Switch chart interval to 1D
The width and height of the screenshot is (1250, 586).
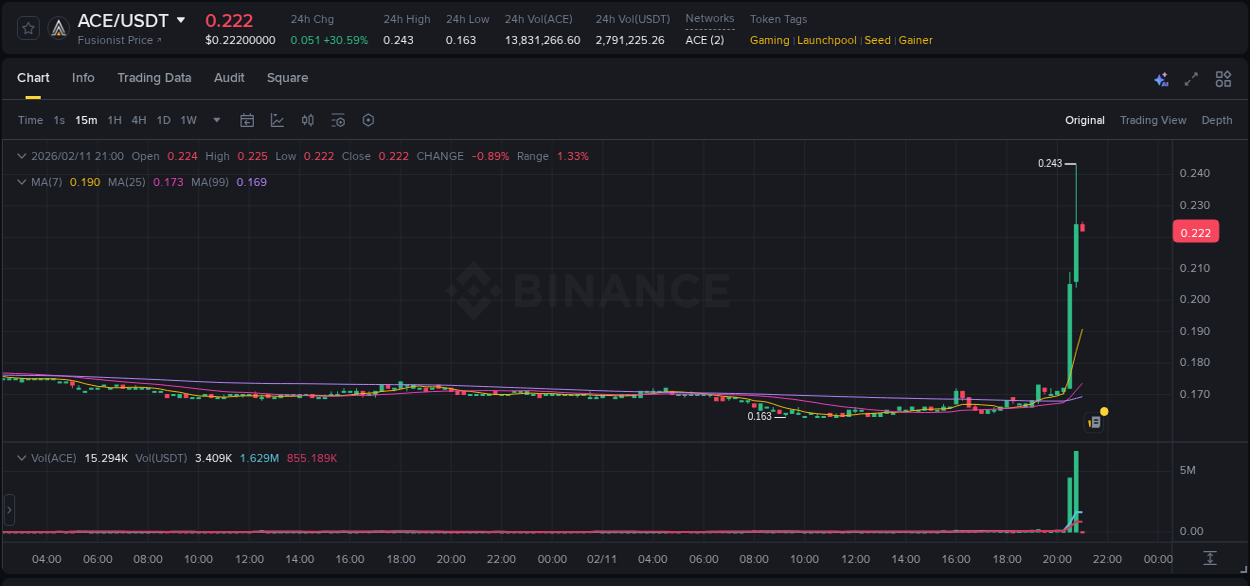[163, 120]
